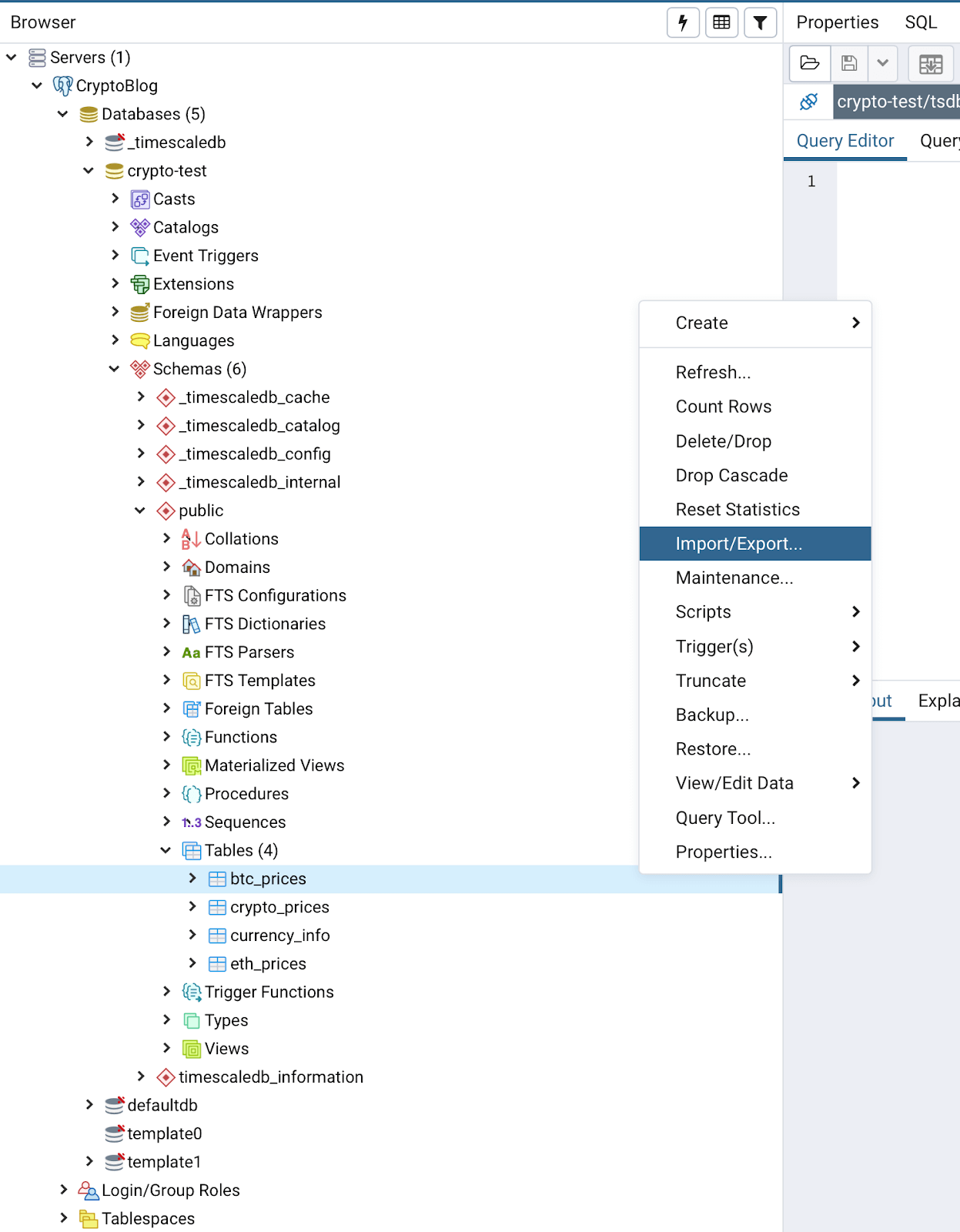Screen dimensions: 960x1232
Task: Click the Filtered Rows funnel icon
Action: [x=760, y=22]
